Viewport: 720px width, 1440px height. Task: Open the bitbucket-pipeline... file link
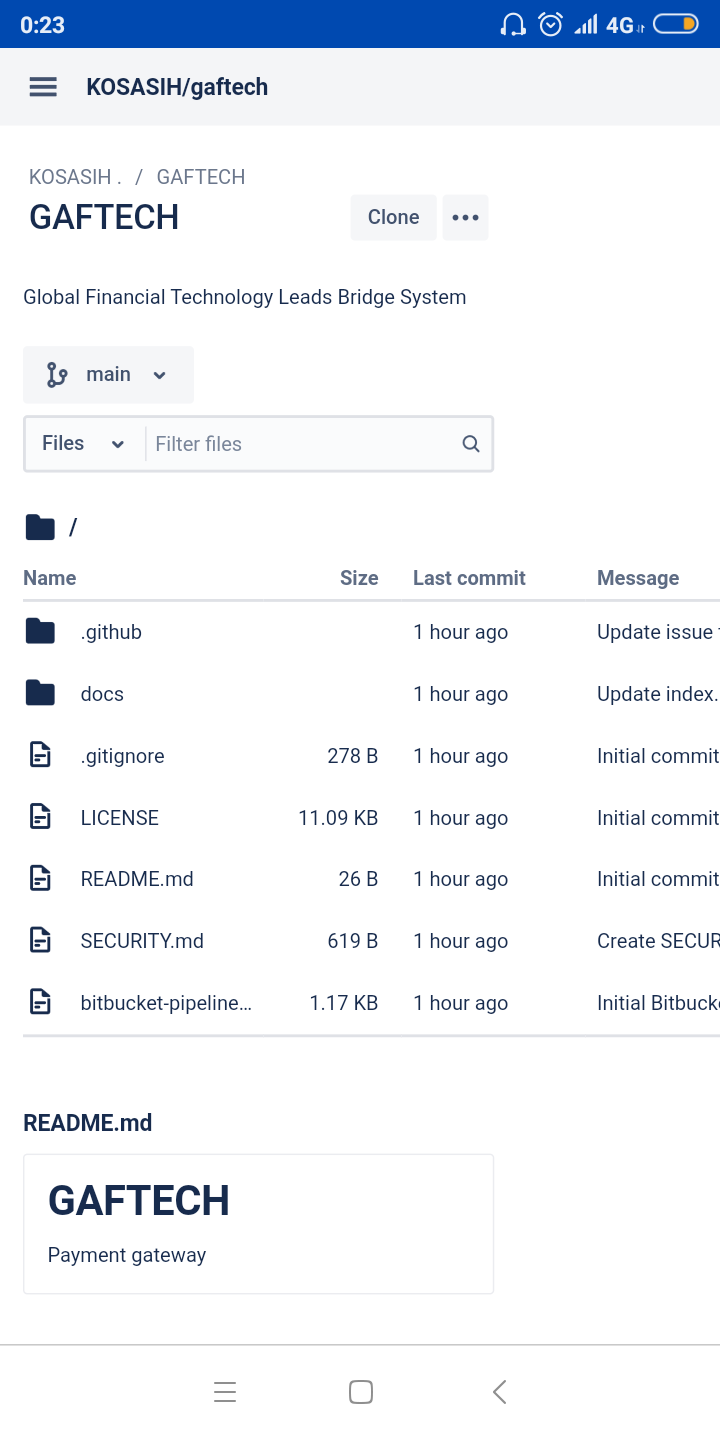tap(166, 1003)
